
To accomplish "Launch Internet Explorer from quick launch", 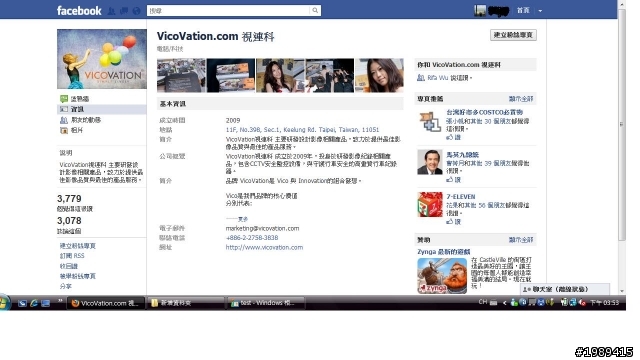I will click(x=34, y=303).
